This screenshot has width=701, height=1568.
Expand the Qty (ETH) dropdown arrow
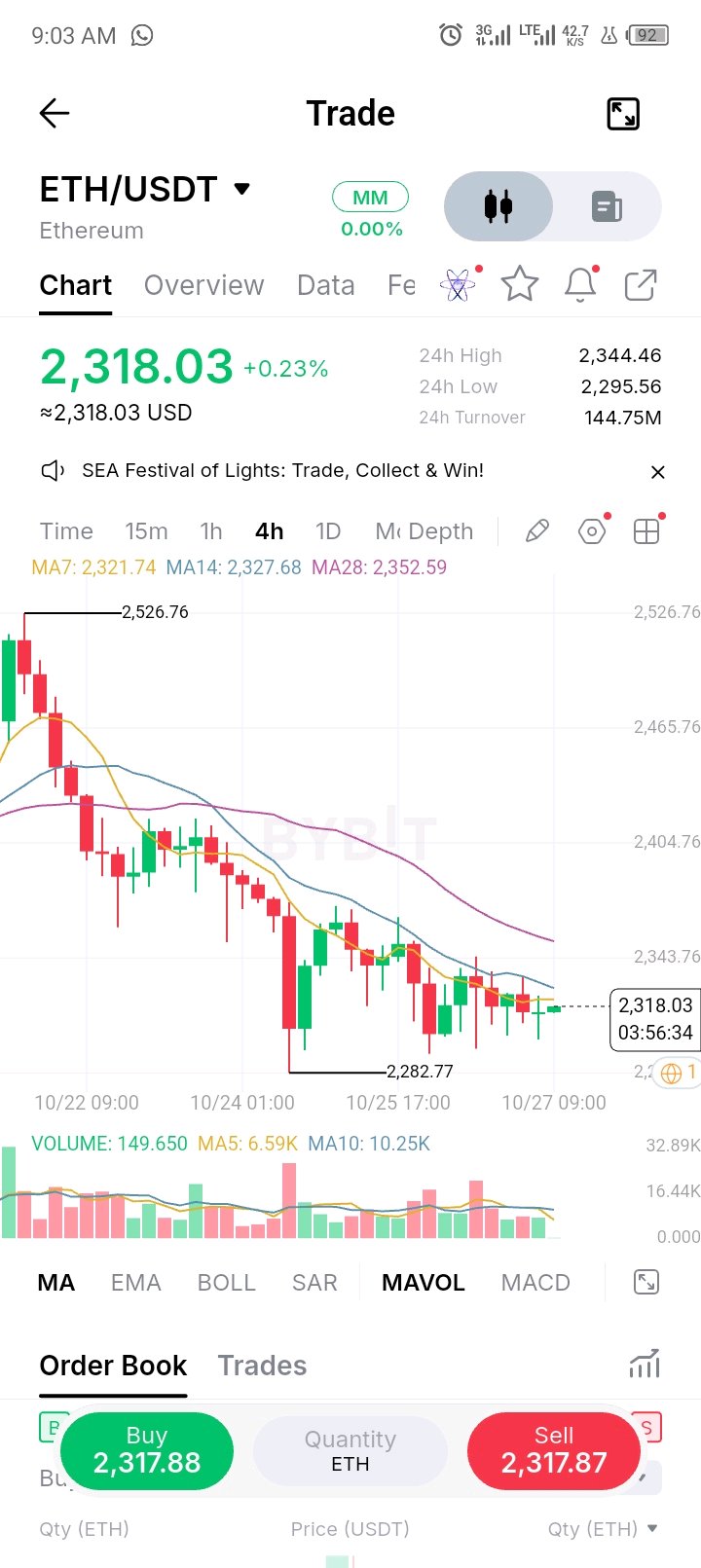[x=652, y=1528]
